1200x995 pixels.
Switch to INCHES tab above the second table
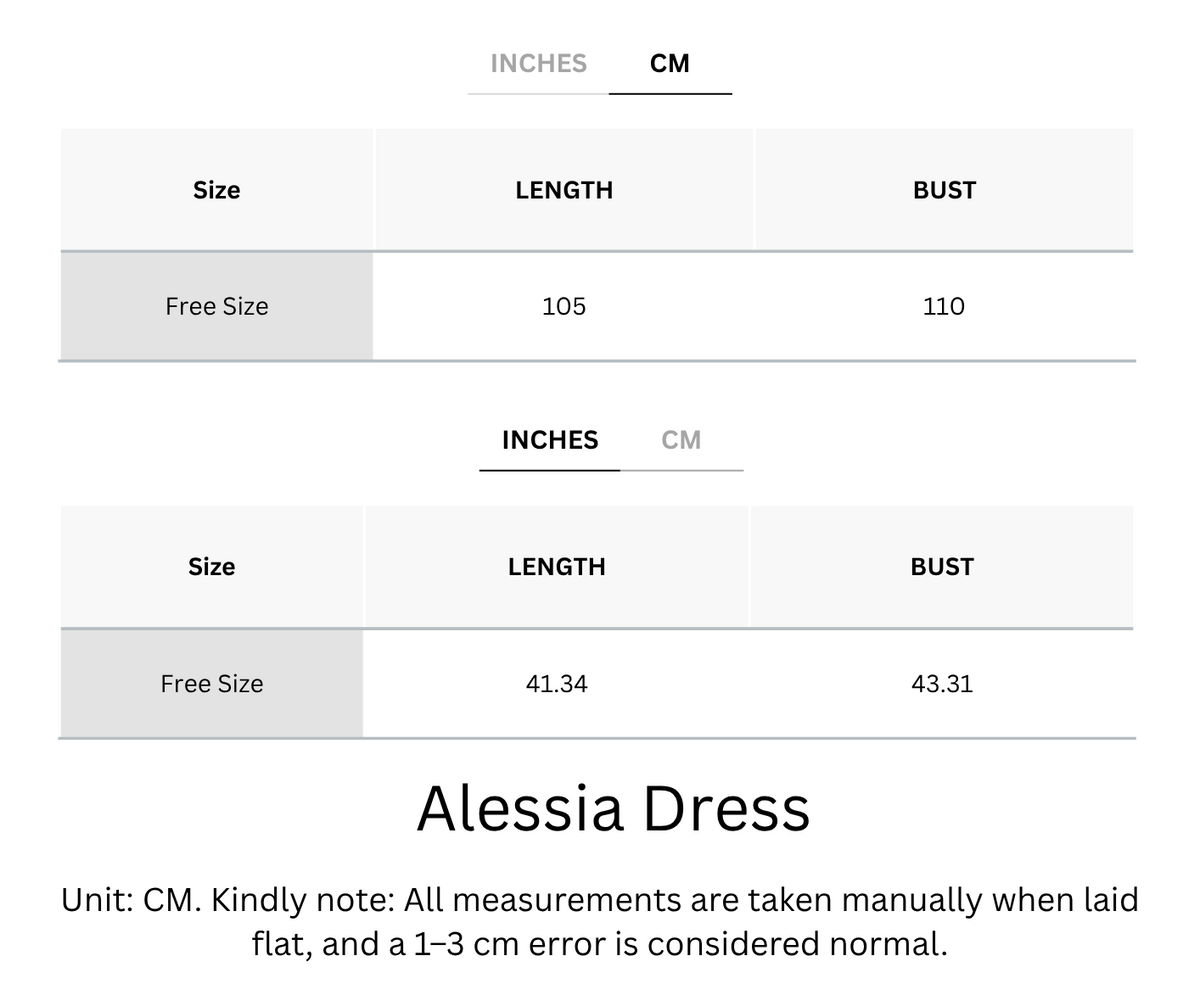pos(550,440)
